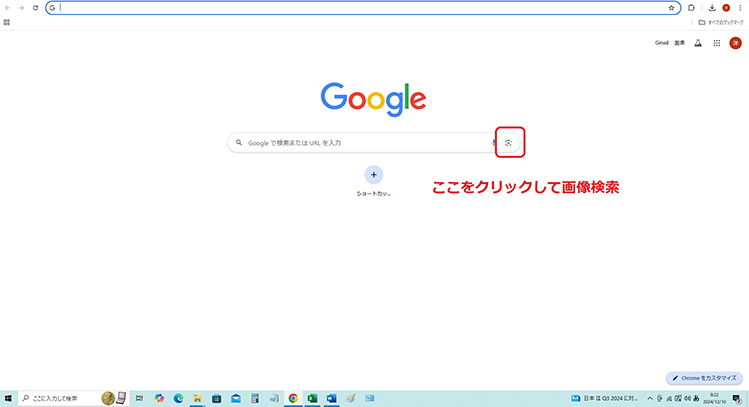Toggle the Japanese IME あ indicator
749x407 pixels.
click(696, 398)
